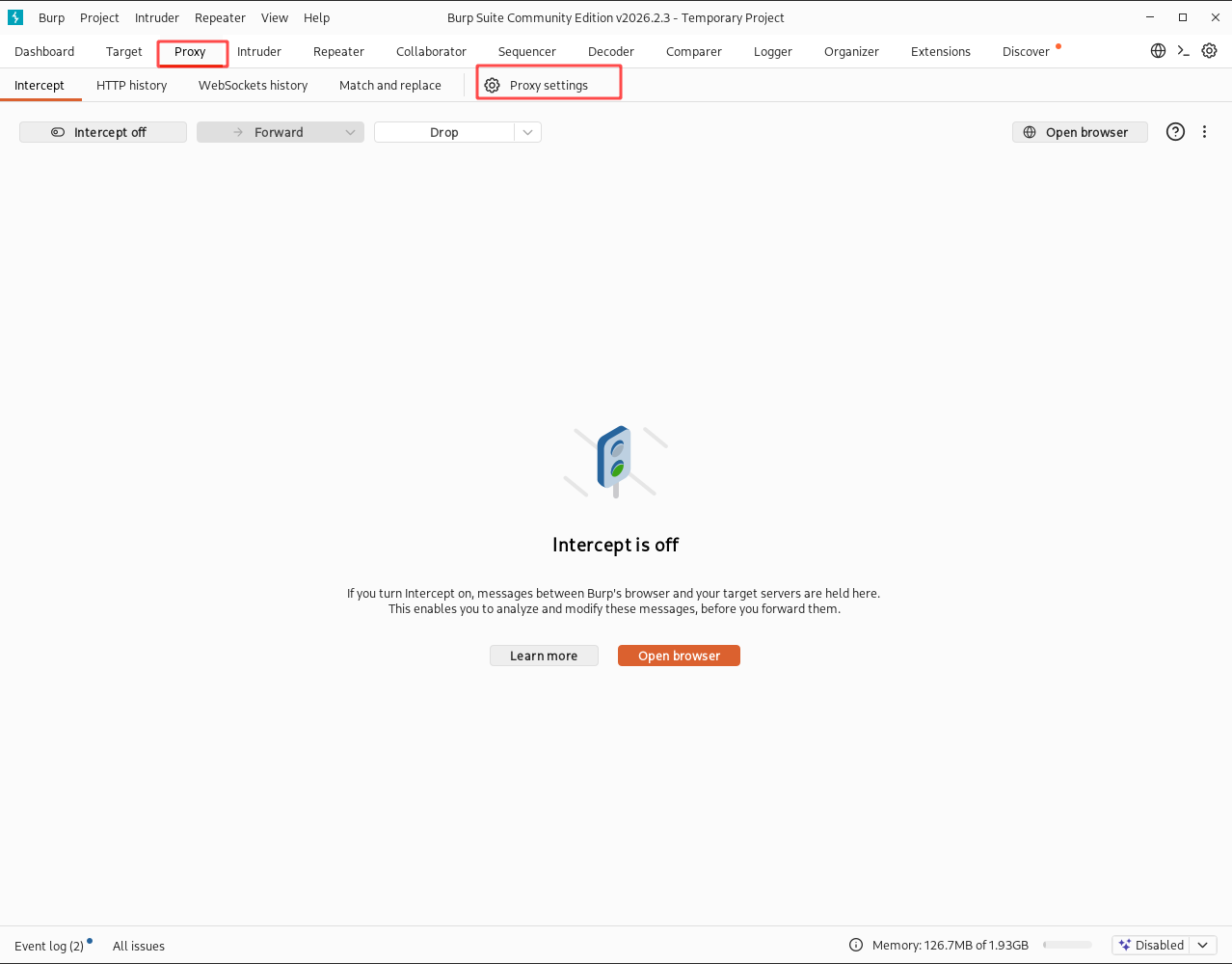Open Proxy settings
Screen dimensions: 1232x964
pos(549,85)
